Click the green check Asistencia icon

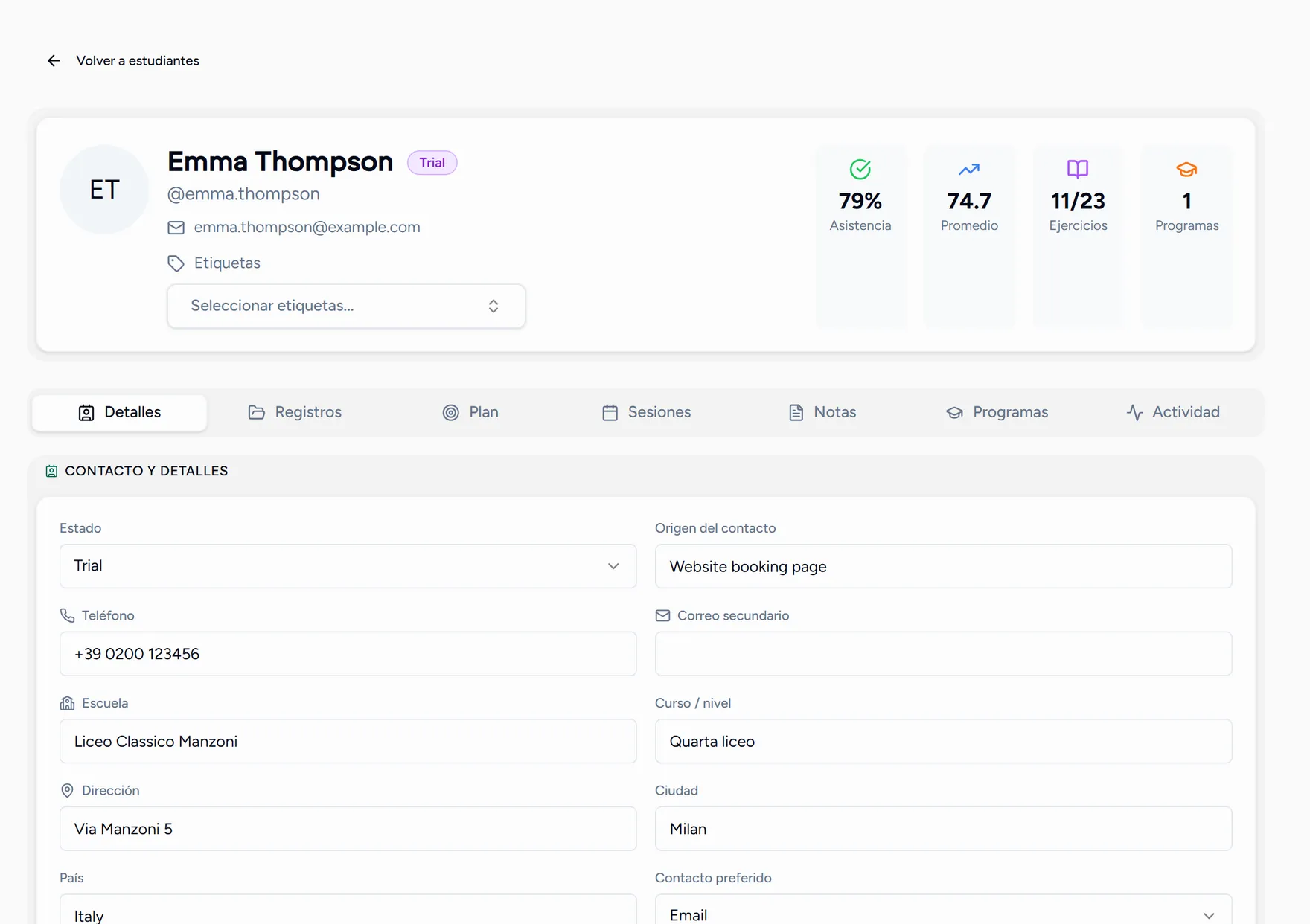click(860, 170)
